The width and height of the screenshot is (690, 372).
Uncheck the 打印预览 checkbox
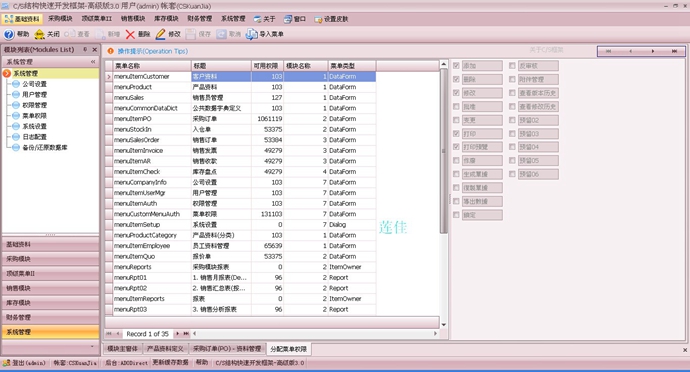[456, 147]
